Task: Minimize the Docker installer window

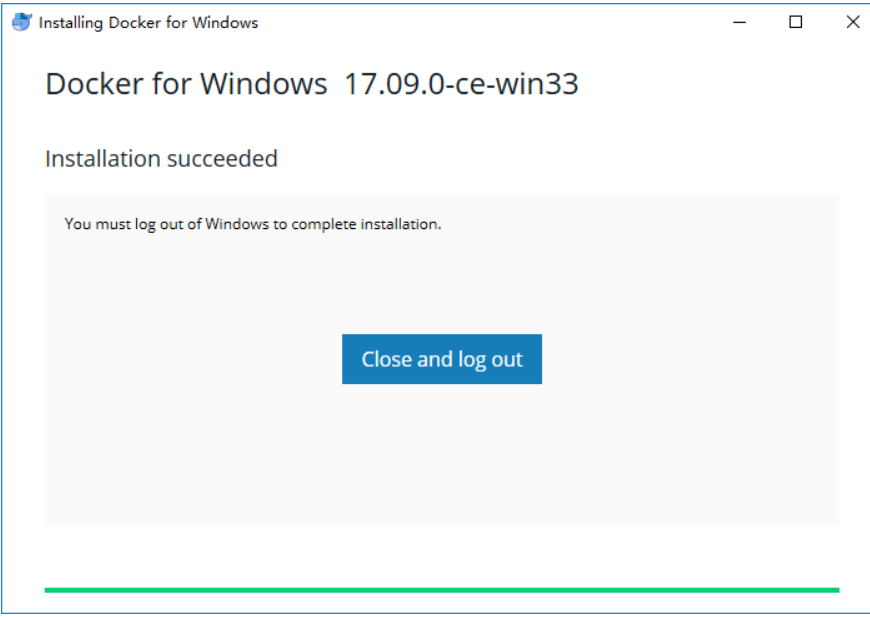Action: tap(739, 22)
